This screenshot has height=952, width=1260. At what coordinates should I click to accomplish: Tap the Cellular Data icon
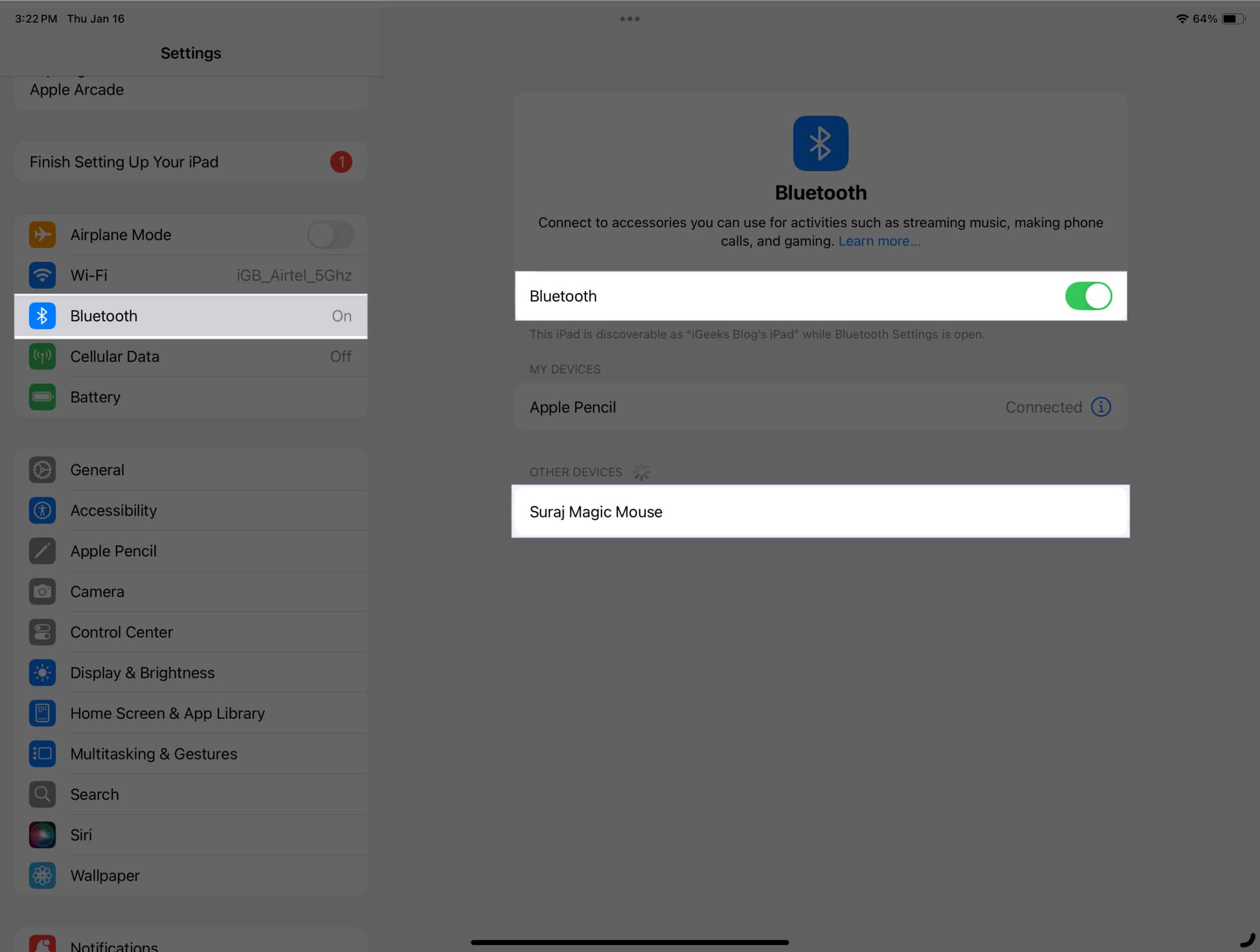pyautogui.click(x=41, y=356)
